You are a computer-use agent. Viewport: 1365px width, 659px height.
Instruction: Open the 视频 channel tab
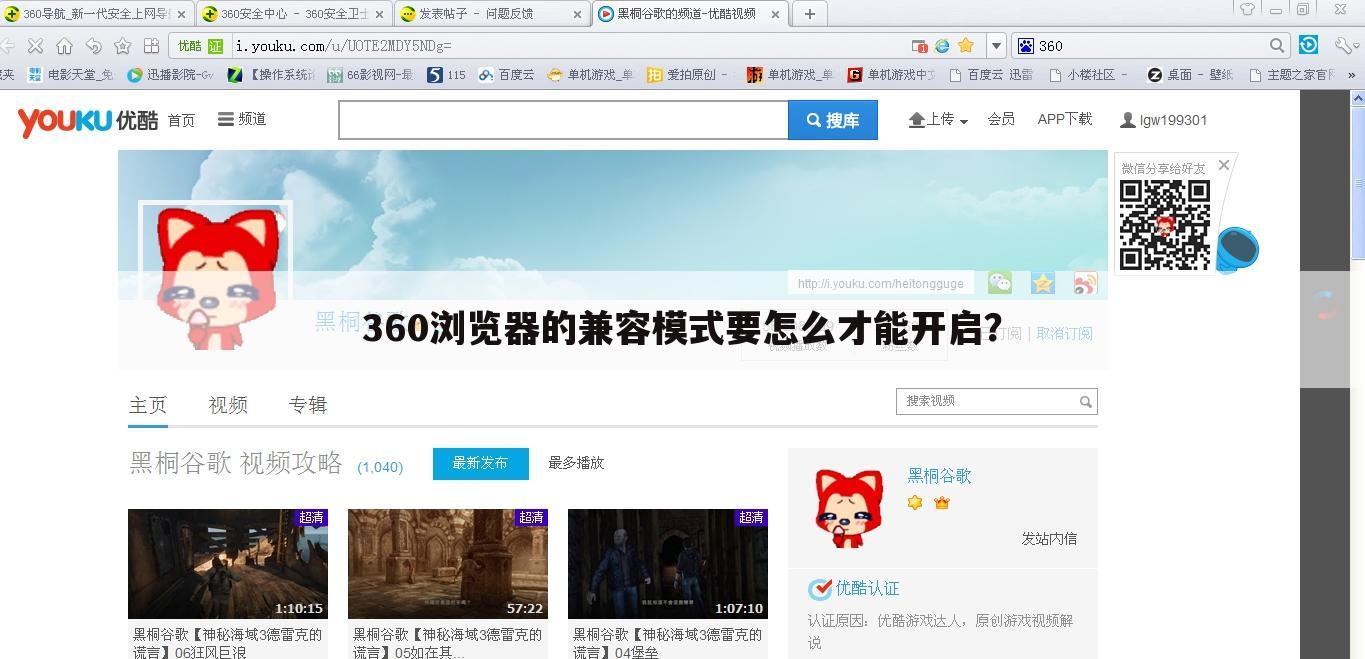(228, 405)
